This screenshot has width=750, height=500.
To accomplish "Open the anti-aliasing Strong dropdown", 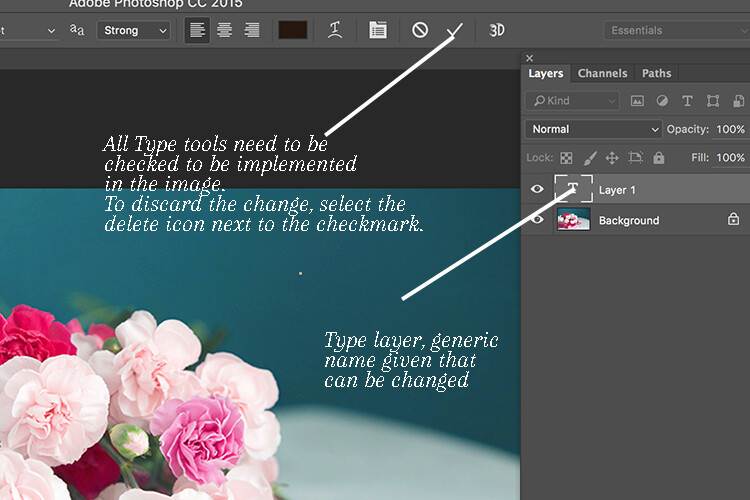I will click(133, 31).
